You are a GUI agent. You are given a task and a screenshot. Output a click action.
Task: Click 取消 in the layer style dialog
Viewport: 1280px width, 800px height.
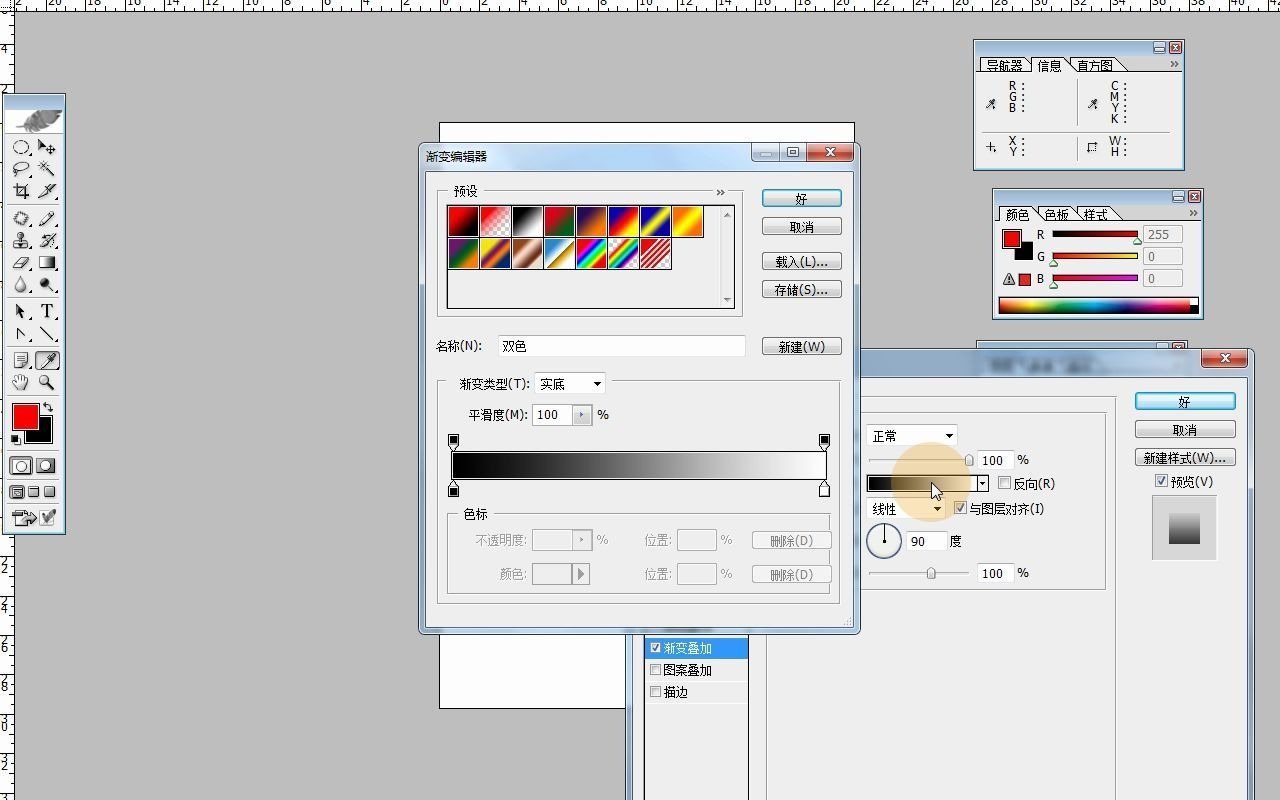tap(1185, 430)
